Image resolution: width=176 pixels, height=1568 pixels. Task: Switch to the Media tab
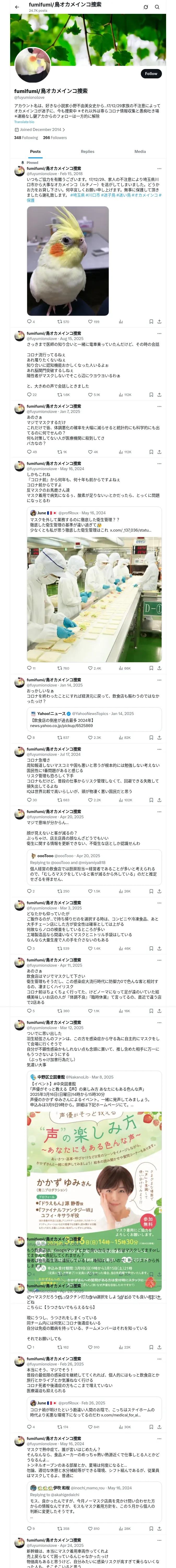(139, 152)
